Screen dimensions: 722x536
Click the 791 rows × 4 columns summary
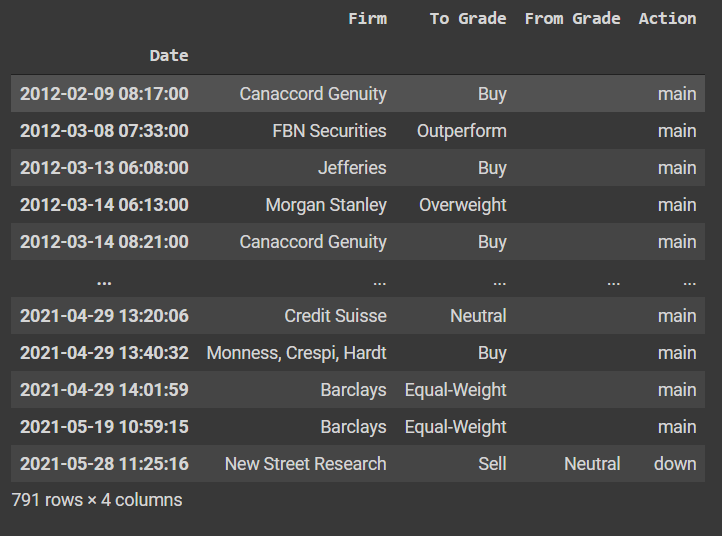97,500
